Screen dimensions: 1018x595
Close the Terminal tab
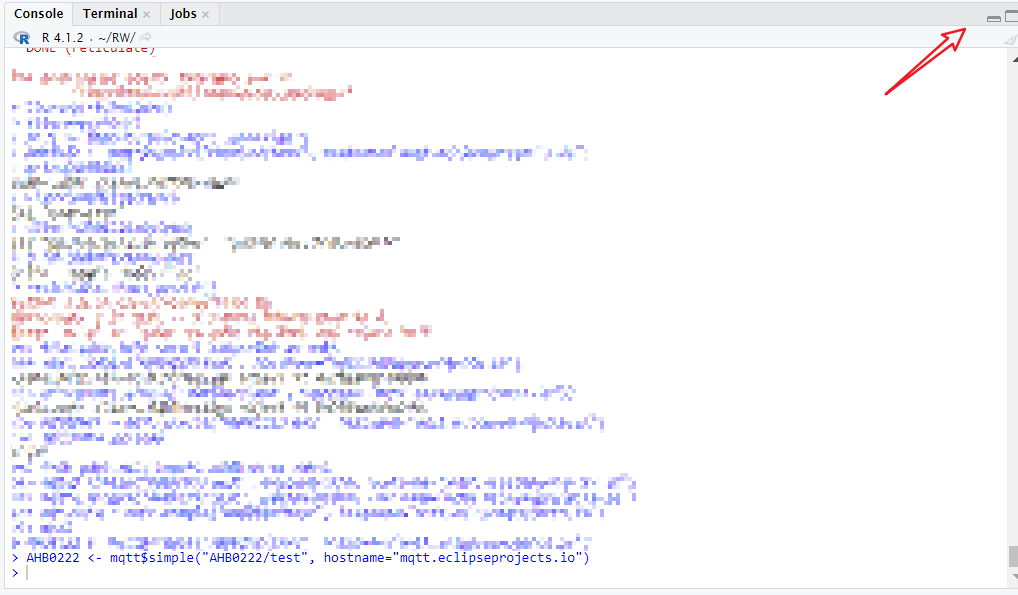pos(147,14)
